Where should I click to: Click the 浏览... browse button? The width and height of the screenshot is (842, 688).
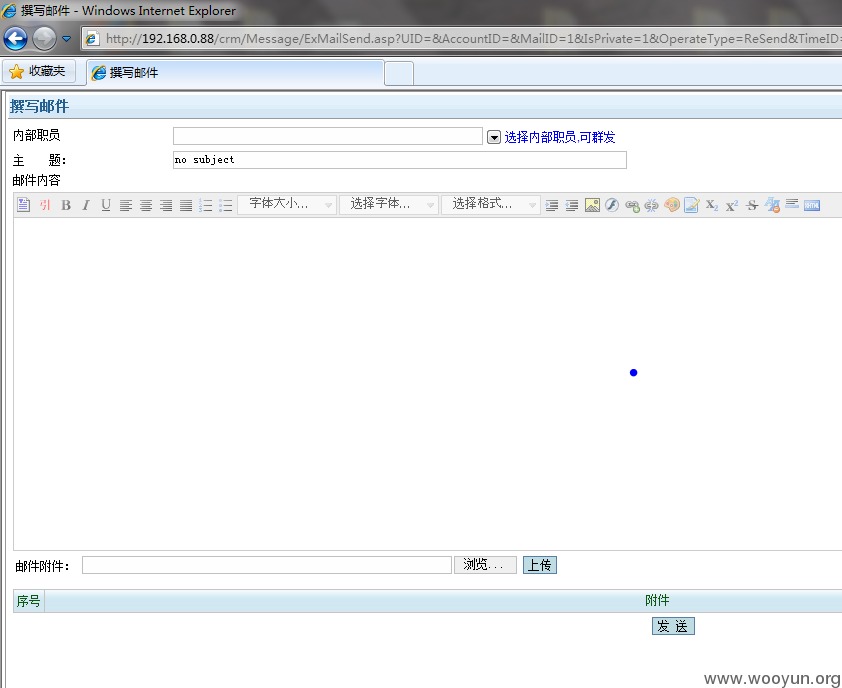(x=485, y=564)
